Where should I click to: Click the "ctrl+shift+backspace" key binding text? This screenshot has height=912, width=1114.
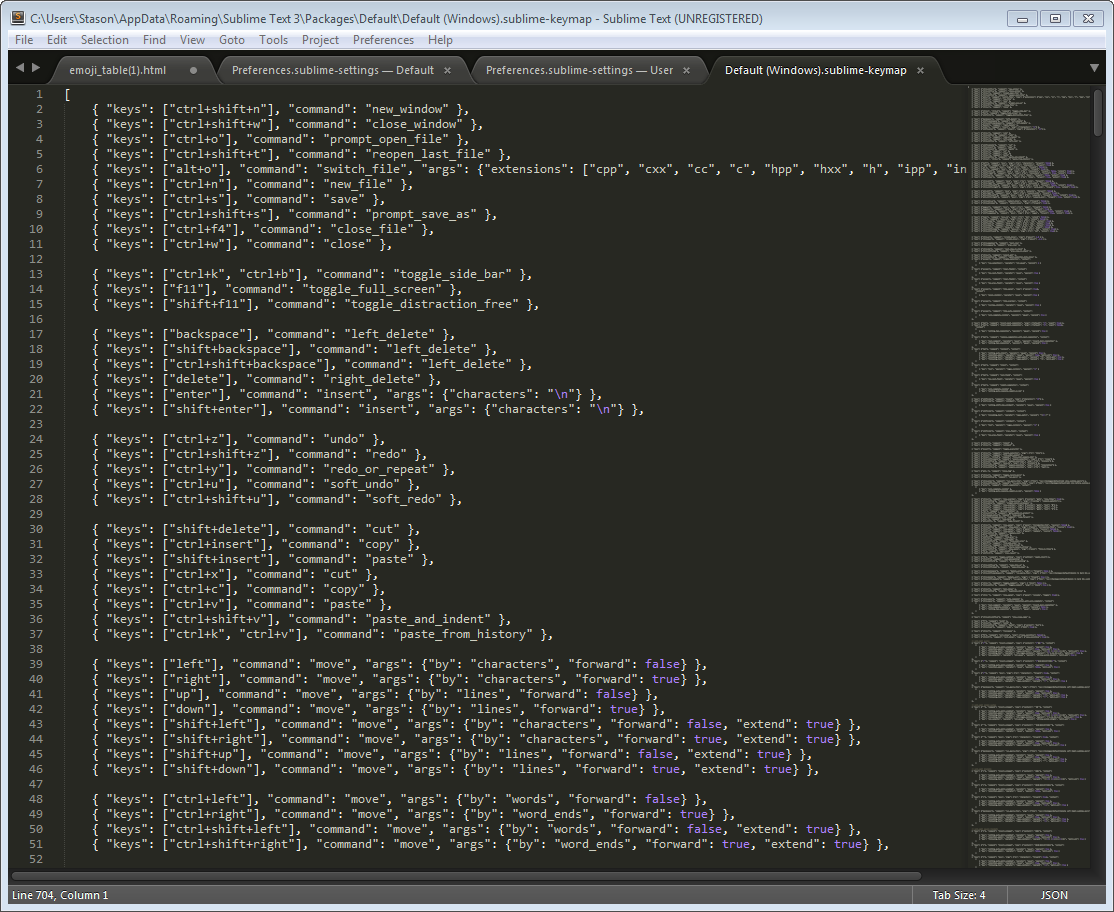(249, 364)
